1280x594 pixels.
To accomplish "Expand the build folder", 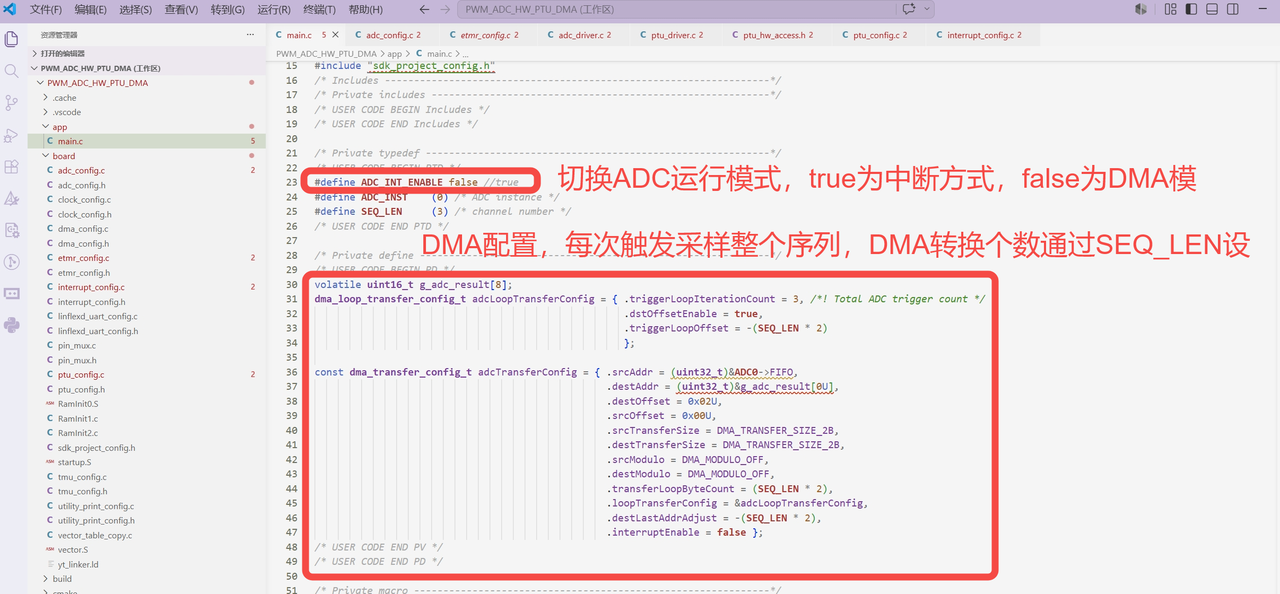I will (147, 579).
